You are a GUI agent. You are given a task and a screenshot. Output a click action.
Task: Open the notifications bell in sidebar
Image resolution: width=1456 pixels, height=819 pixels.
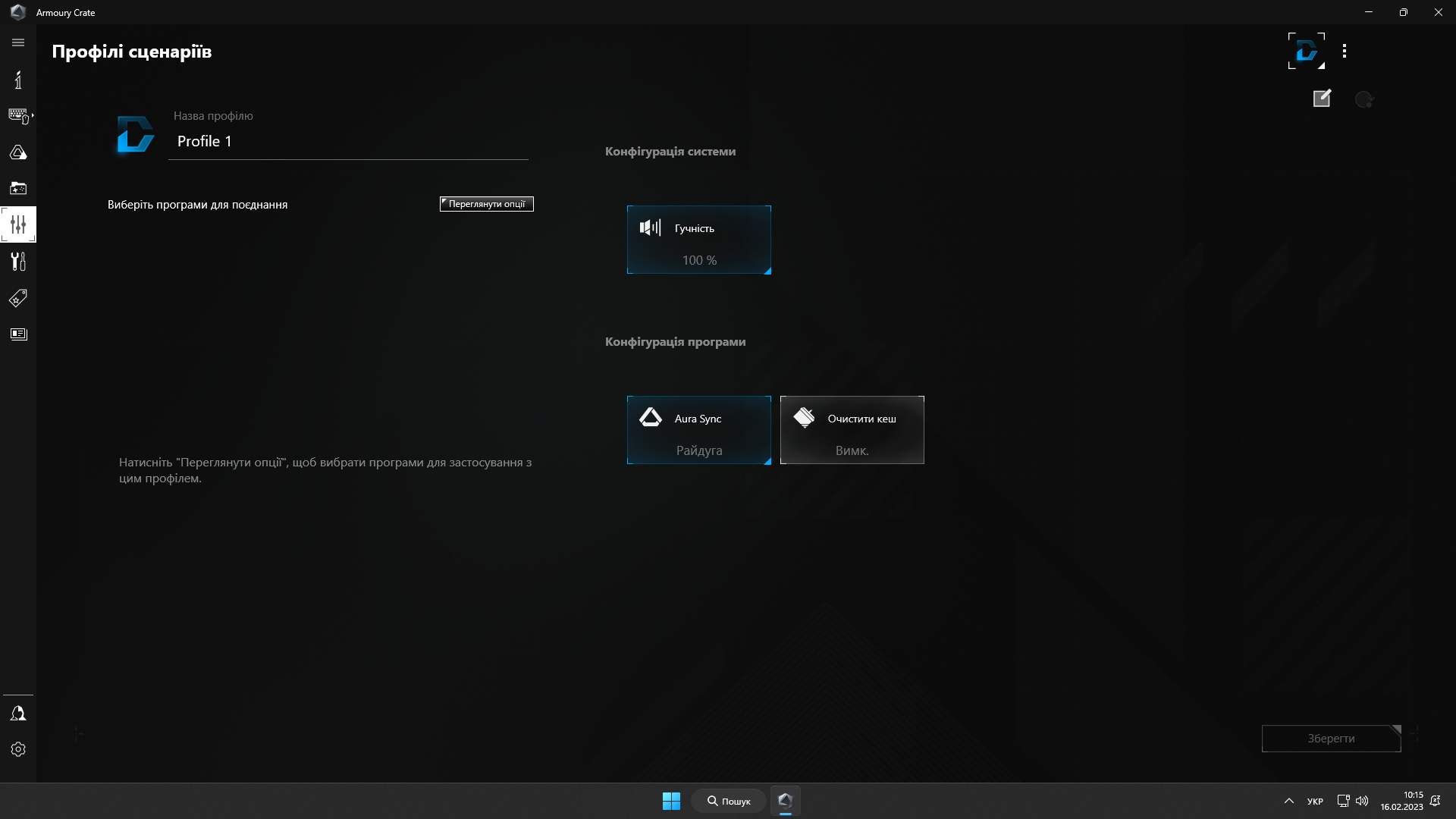click(18, 714)
